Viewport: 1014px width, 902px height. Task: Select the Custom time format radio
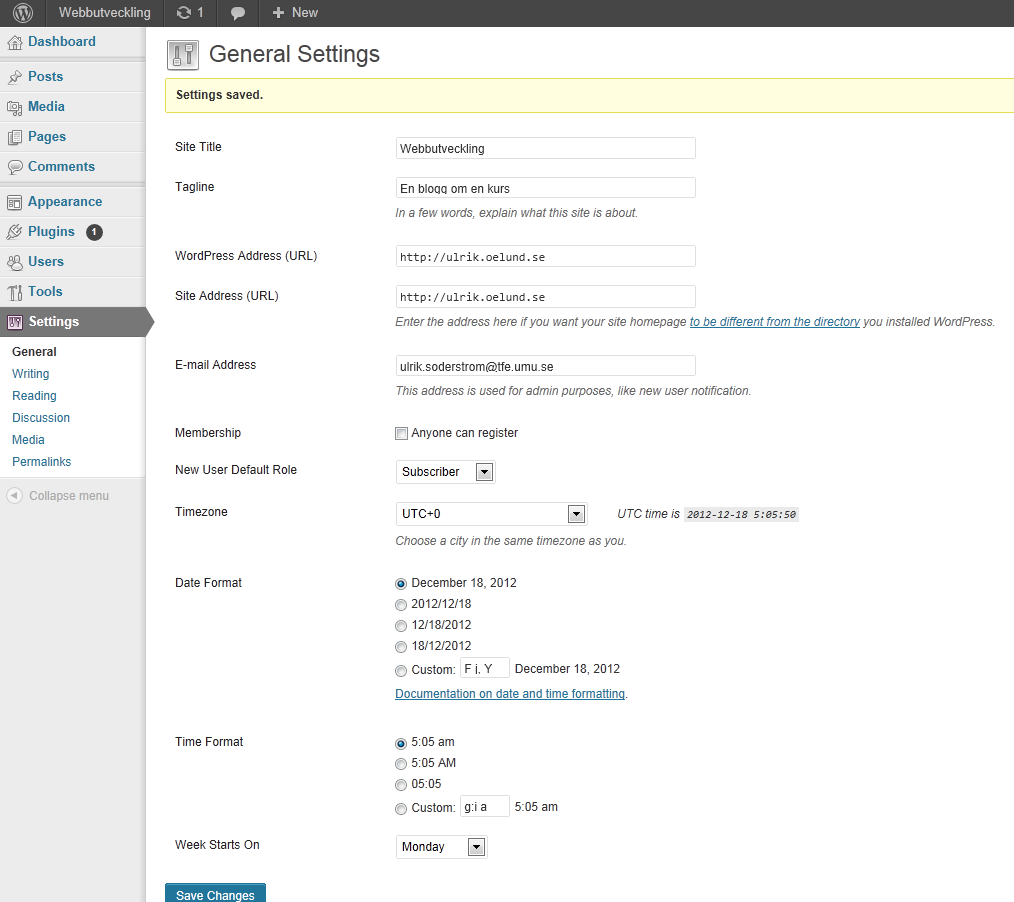coord(401,808)
